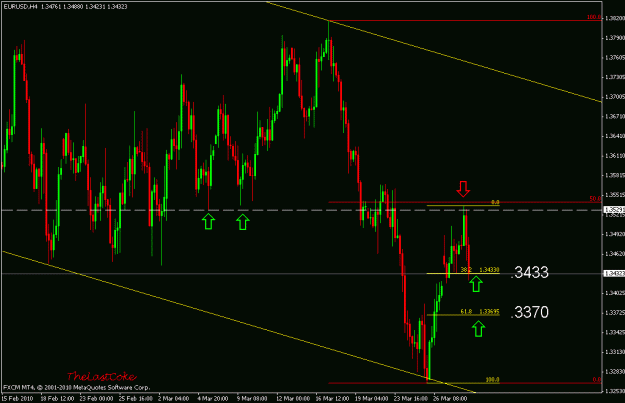Screen dimensions: 625x403
Task: Select the 1.3700 price axis label
Action: pos(615,96)
